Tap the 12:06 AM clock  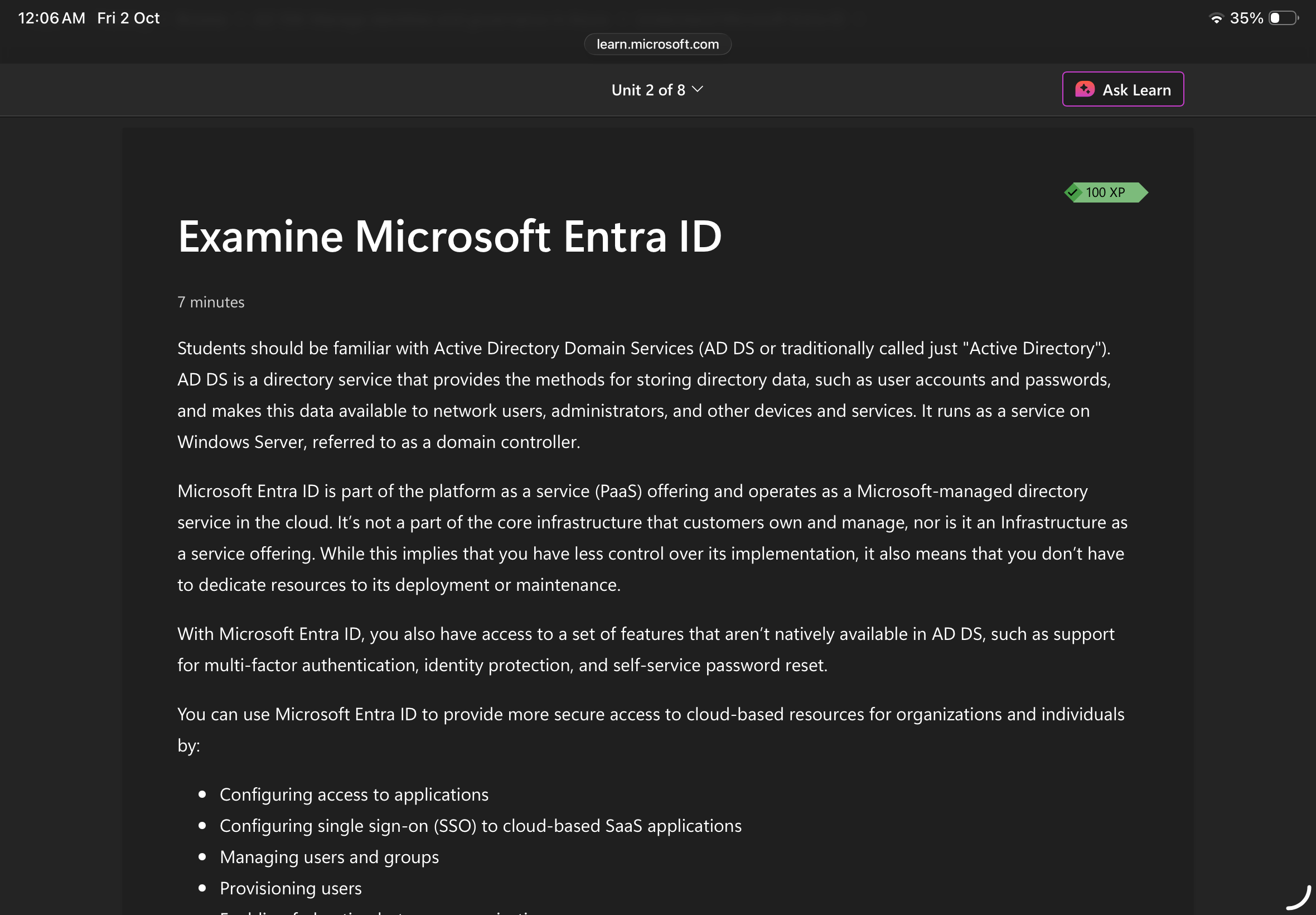point(51,18)
